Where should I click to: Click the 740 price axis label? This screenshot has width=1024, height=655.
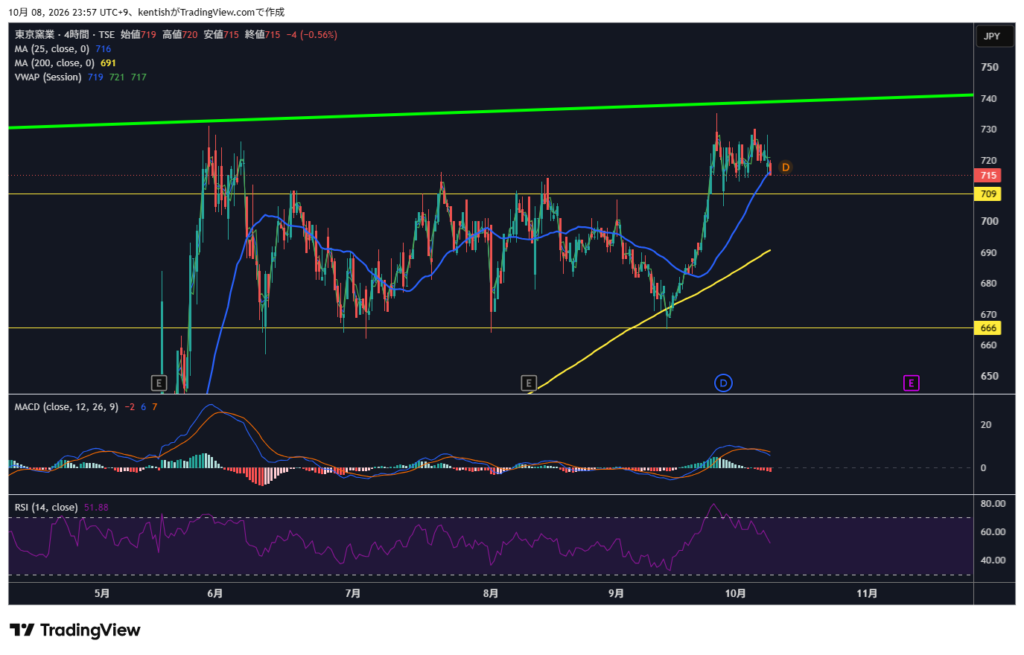[x=989, y=99]
